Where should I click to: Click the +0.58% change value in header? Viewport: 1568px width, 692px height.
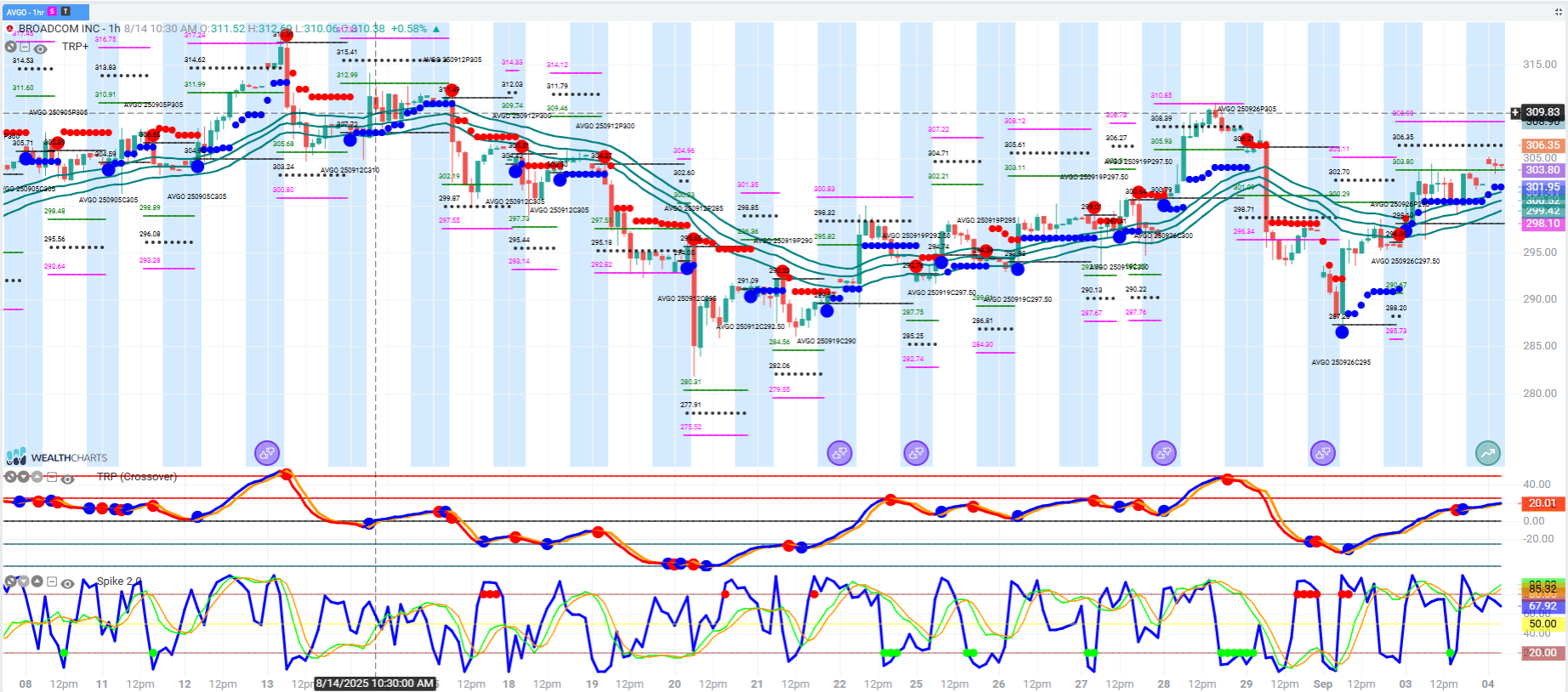point(409,29)
